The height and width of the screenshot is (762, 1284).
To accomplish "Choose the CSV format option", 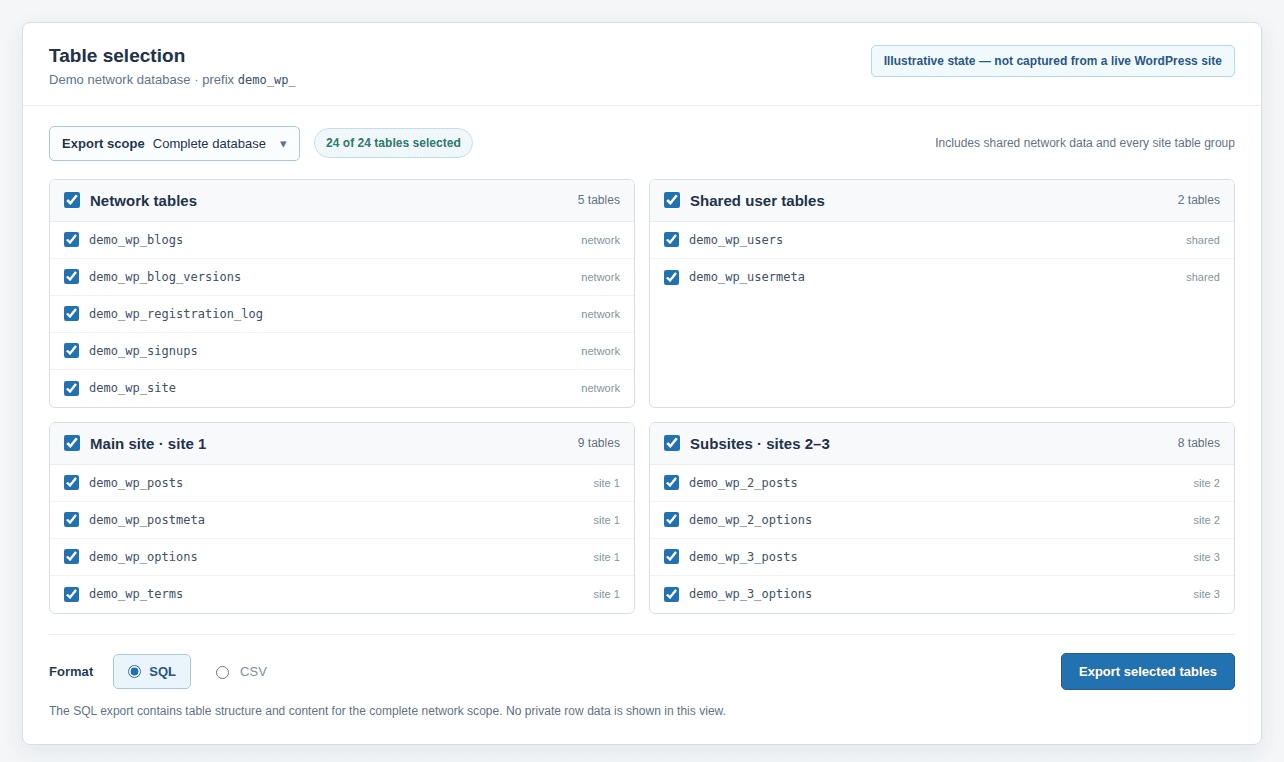I will [222, 672].
